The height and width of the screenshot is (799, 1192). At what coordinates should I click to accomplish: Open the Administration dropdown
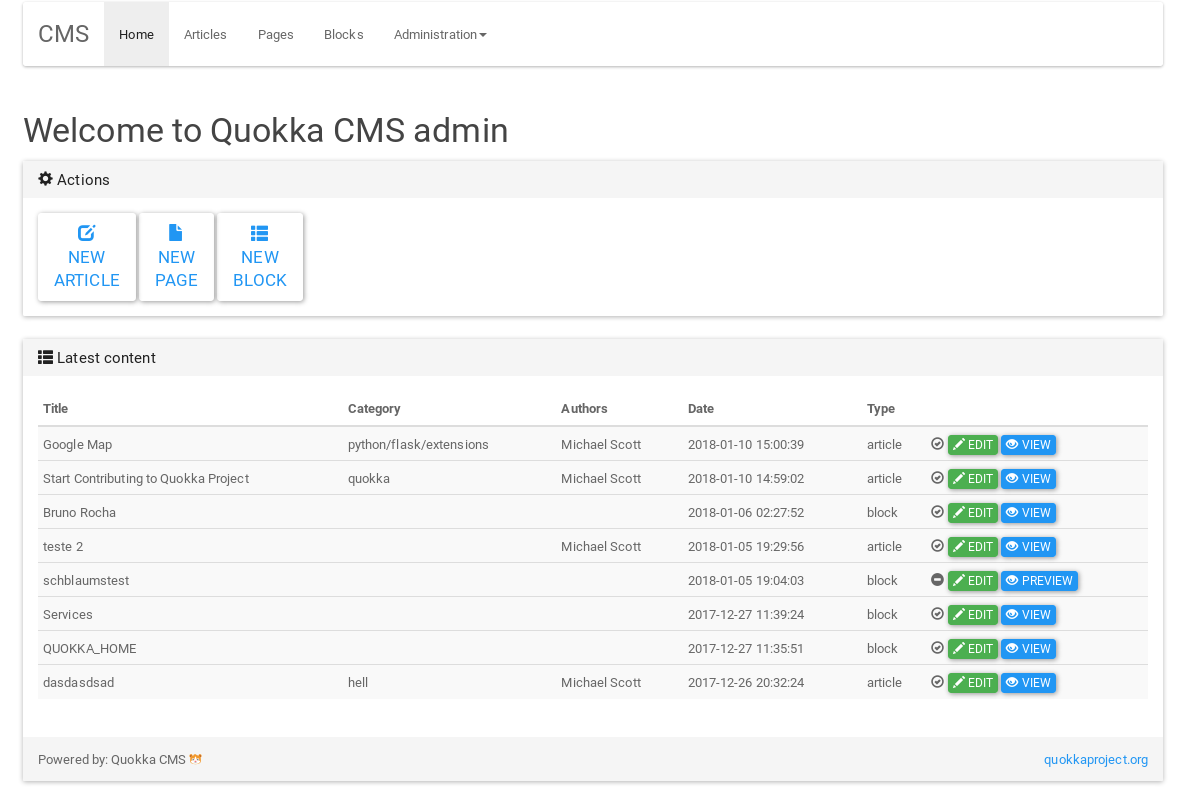tap(440, 34)
